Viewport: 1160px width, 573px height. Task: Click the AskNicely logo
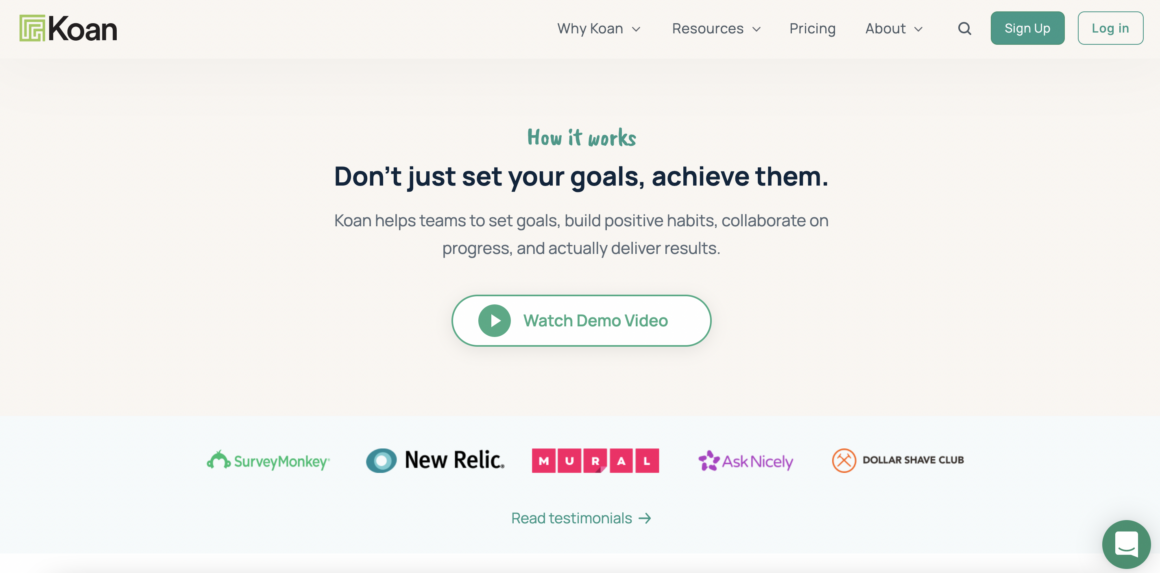point(746,461)
